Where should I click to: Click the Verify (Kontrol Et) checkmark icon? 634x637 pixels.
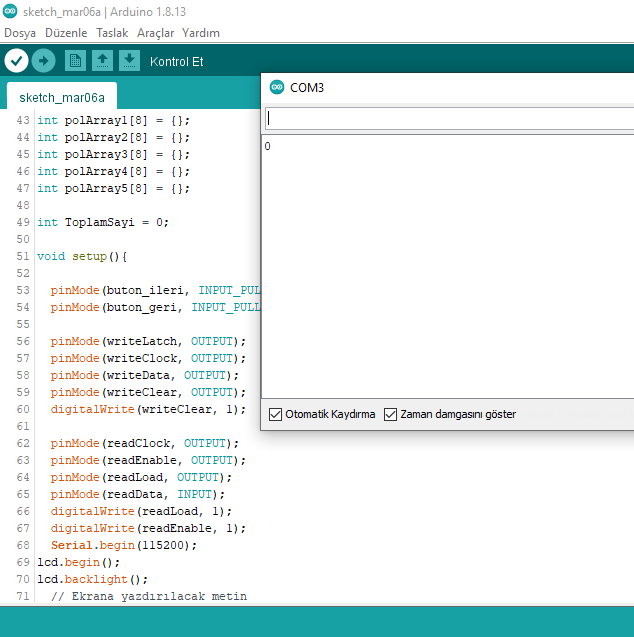pyautogui.click(x=16, y=61)
